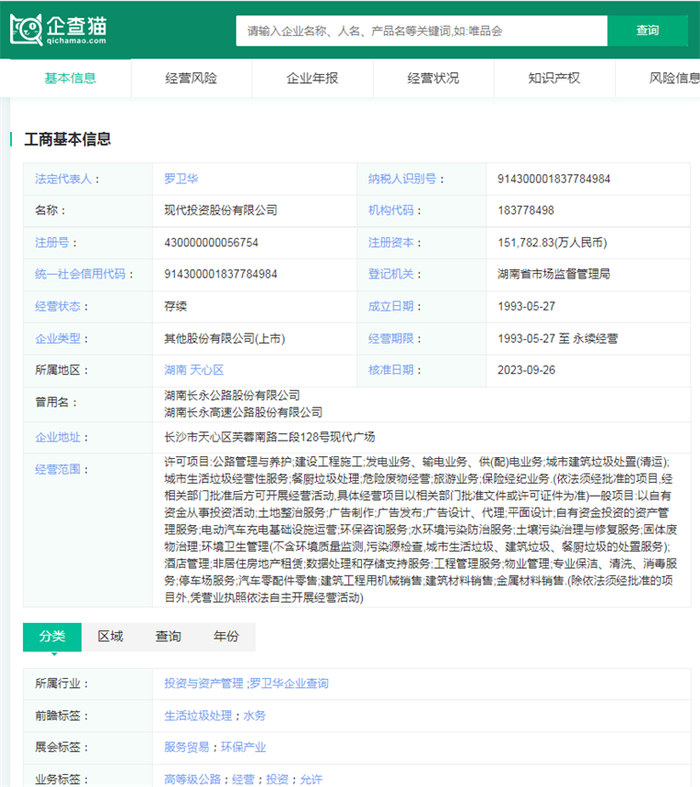Open the 风险信息 tab
This screenshot has height=787, width=700.
pos(673,78)
